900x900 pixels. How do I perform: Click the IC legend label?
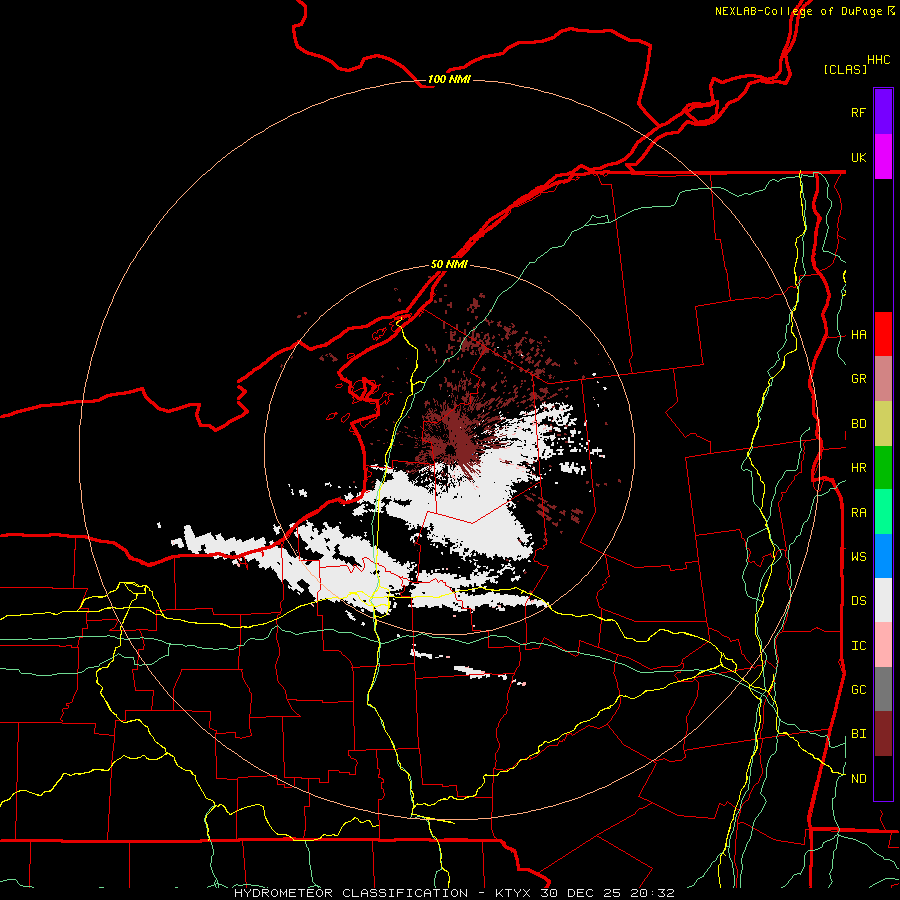(x=858, y=646)
